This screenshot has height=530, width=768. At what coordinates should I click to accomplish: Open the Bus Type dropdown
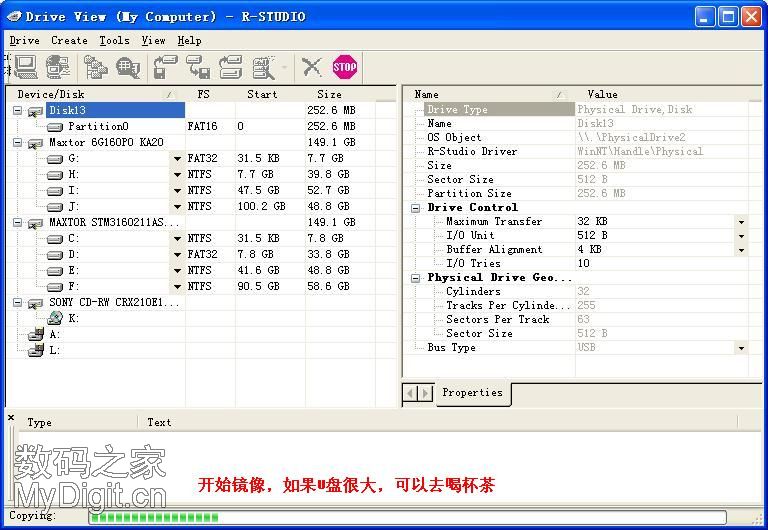[742, 348]
